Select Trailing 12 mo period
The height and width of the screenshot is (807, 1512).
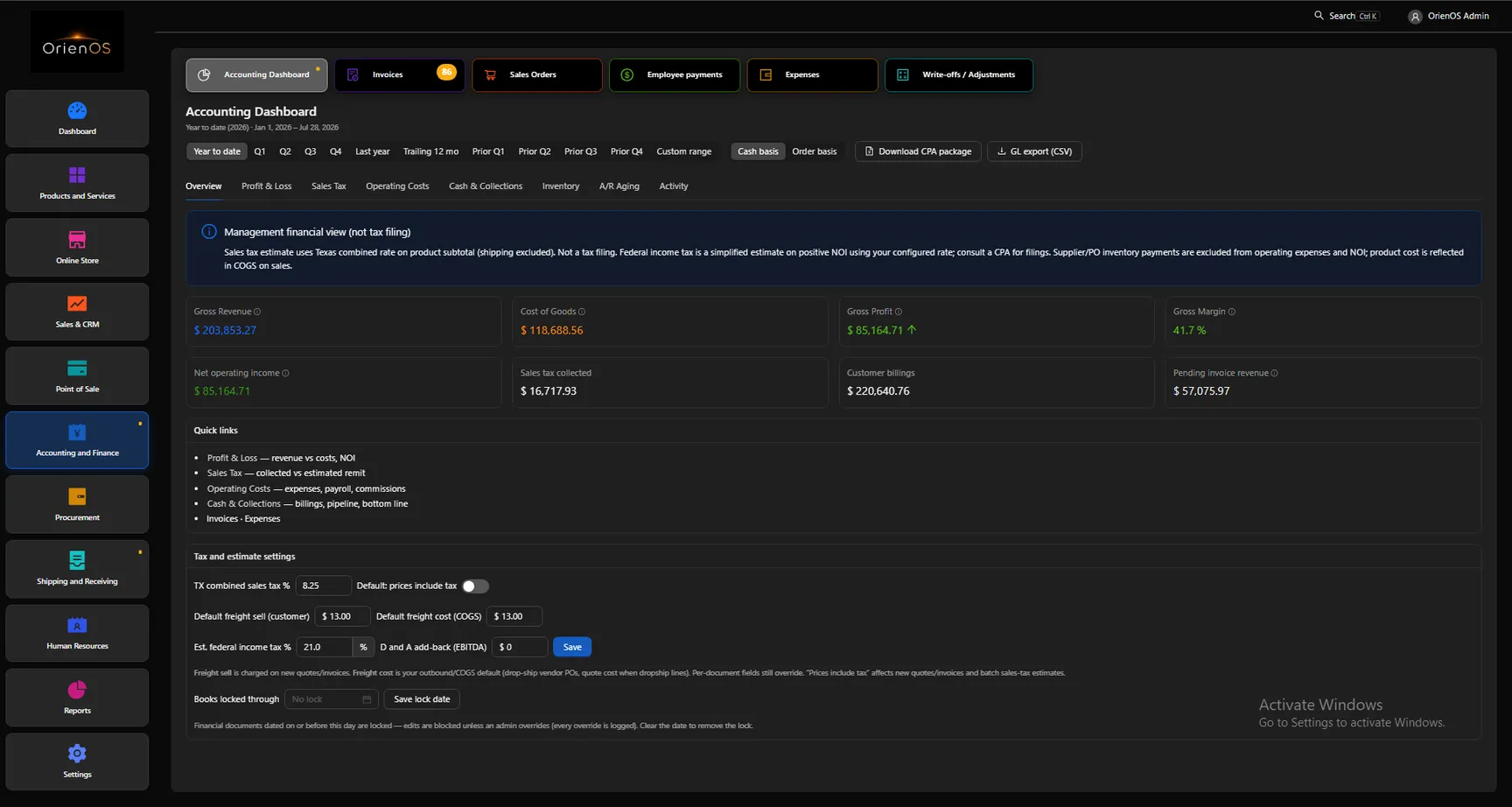coord(430,151)
